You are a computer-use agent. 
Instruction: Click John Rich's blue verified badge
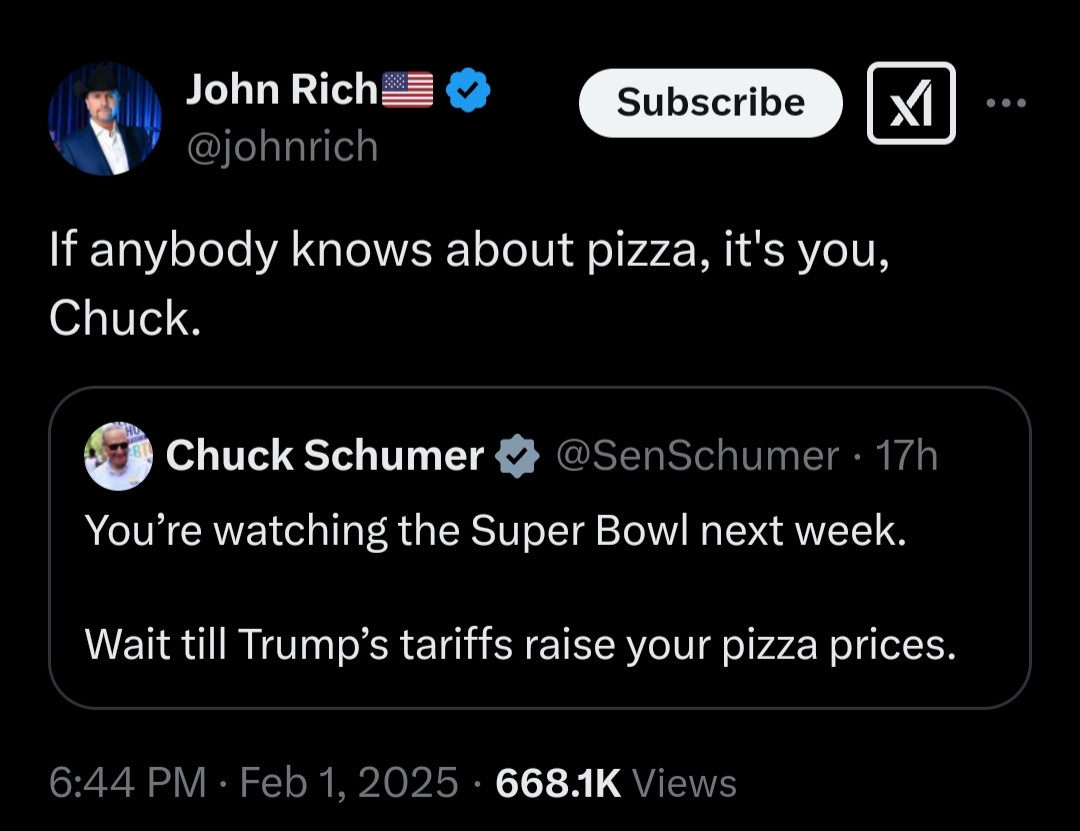tap(467, 90)
